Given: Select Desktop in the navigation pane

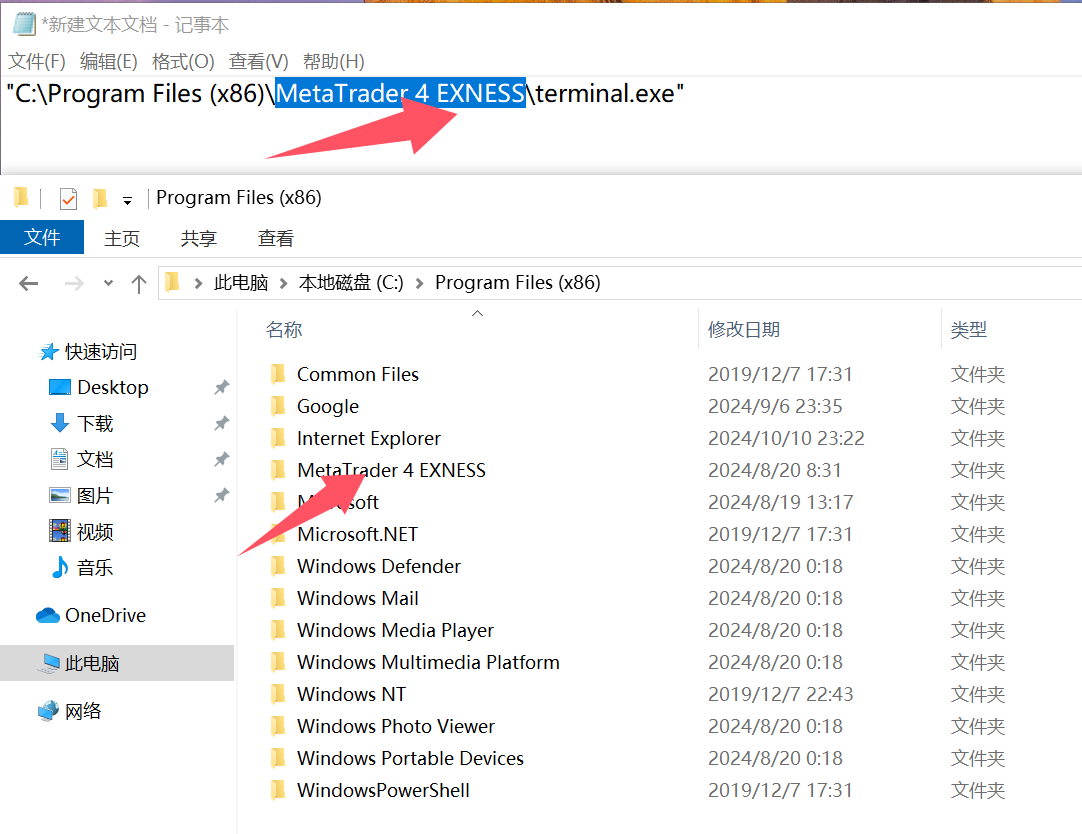Looking at the screenshot, I should click(113, 388).
